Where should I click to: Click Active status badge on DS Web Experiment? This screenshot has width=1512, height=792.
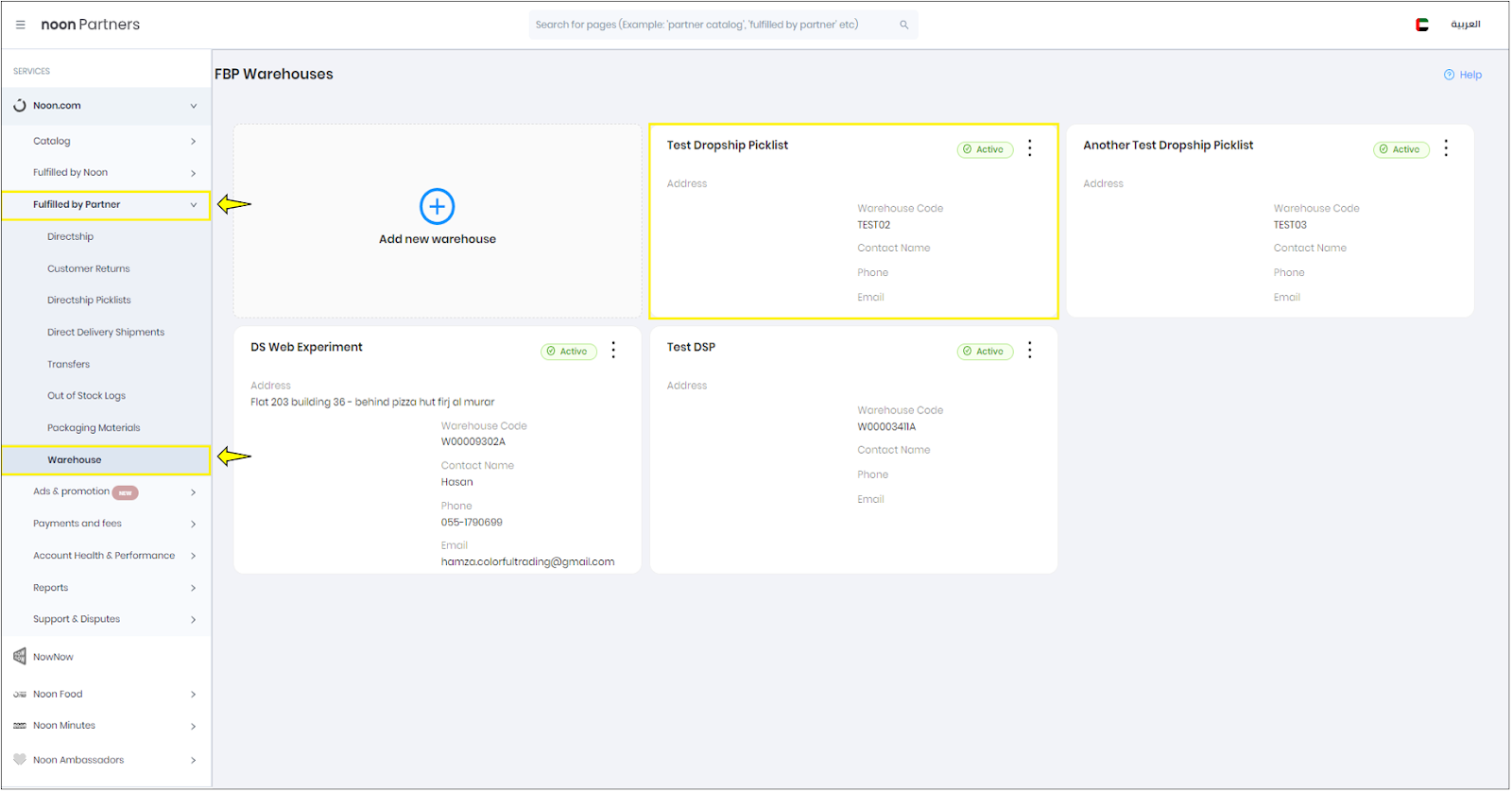pos(569,352)
